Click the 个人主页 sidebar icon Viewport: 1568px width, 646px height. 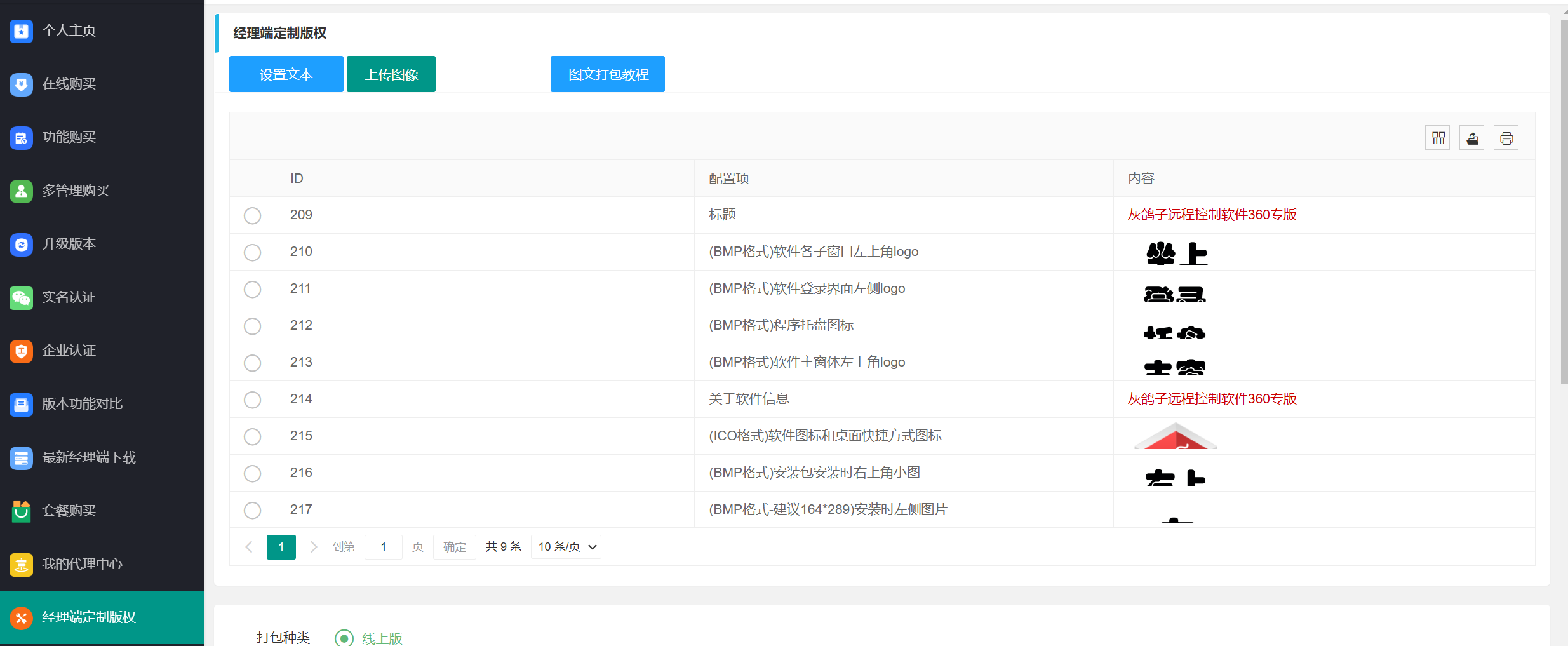coord(21,30)
